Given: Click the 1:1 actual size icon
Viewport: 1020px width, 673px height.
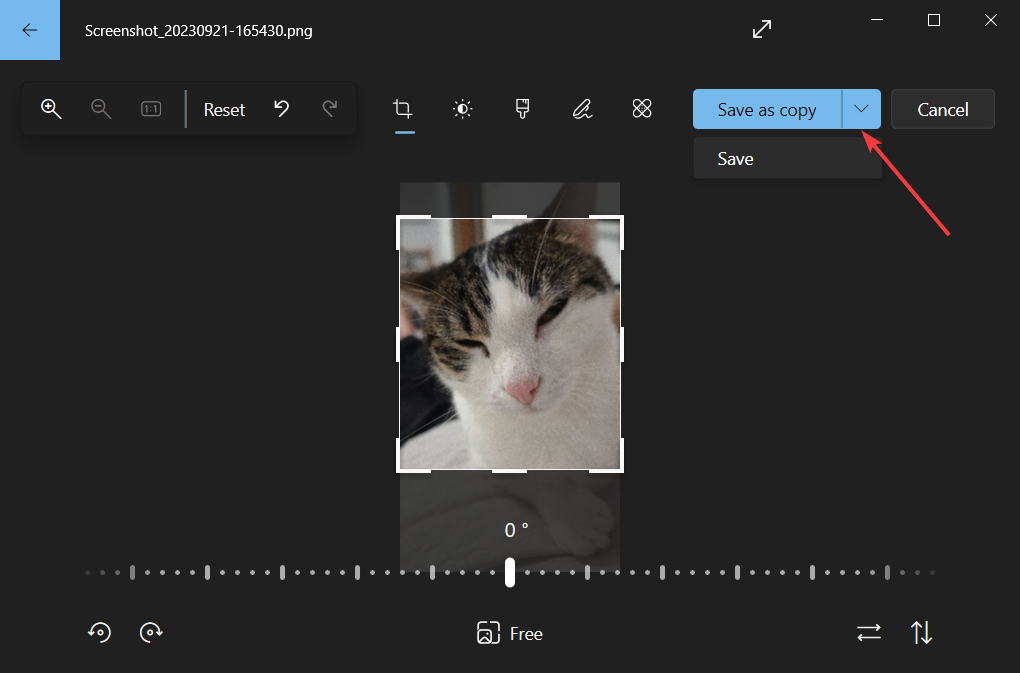Looking at the screenshot, I should tap(150, 109).
